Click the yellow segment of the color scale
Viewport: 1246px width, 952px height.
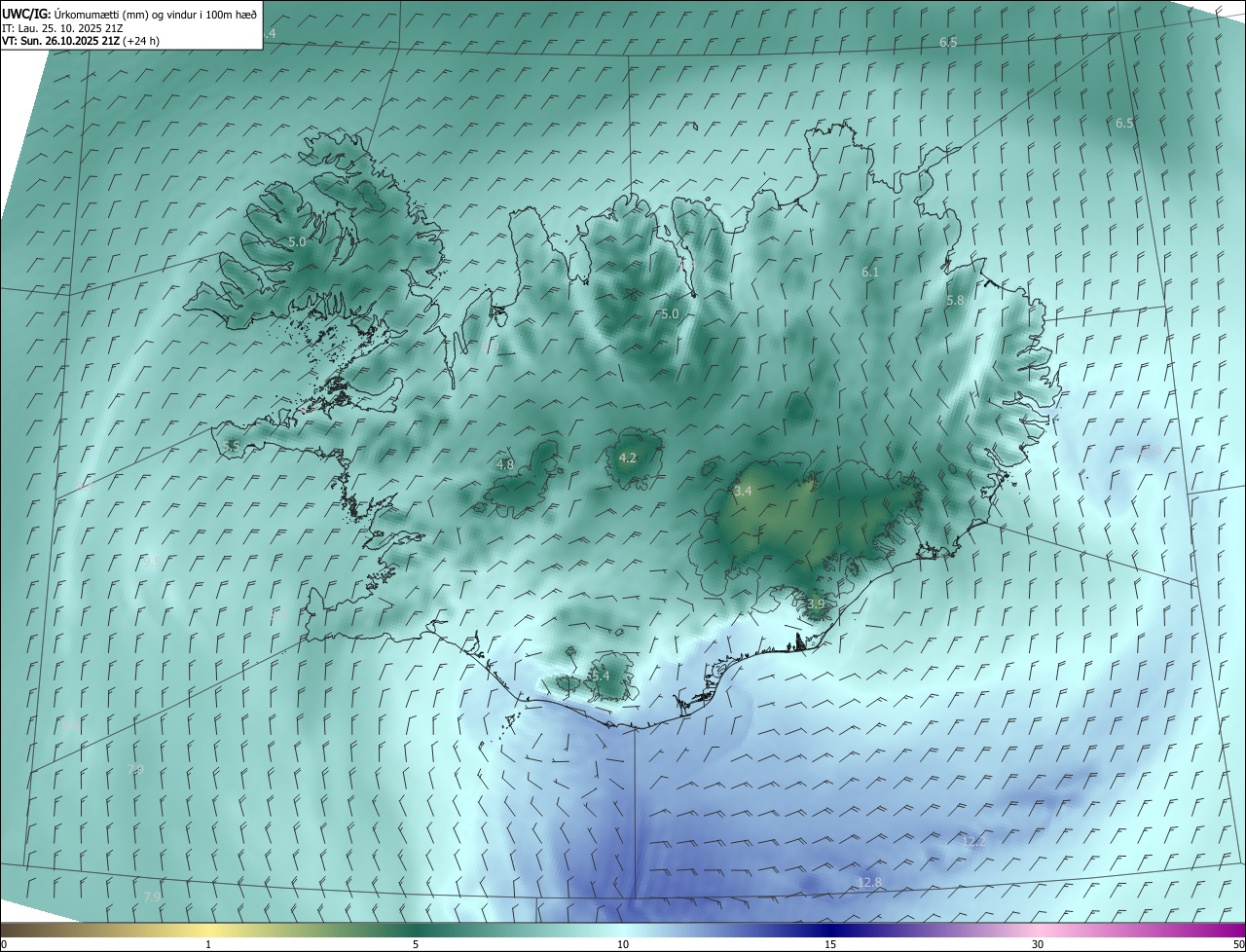pyautogui.click(x=208, y=930)
